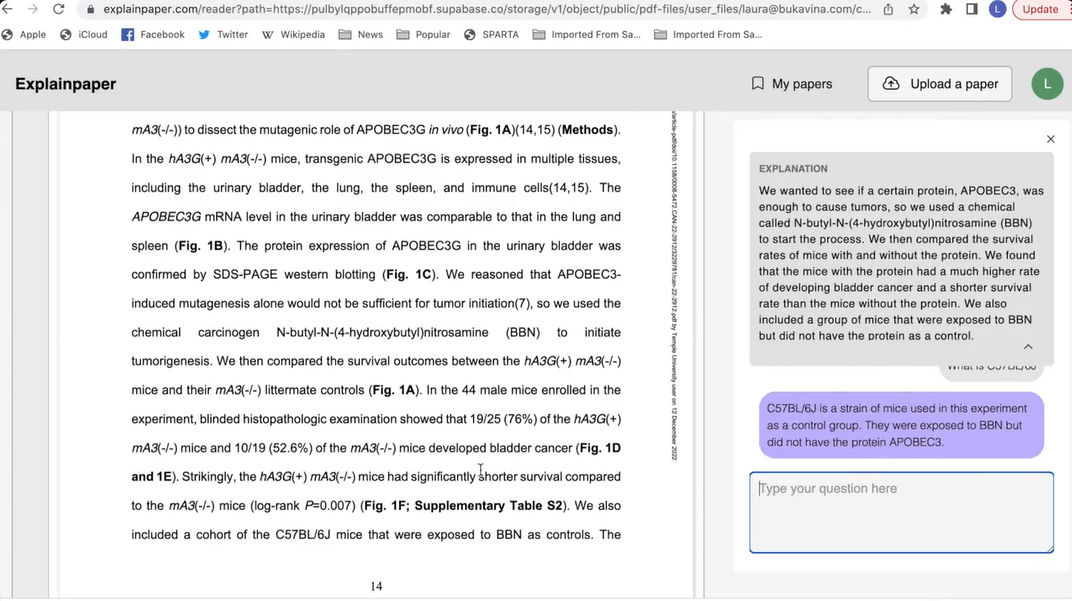Screen dimensions: 1072x601
Task: Share page via address bar share icon
Action: tap(888, 9)
